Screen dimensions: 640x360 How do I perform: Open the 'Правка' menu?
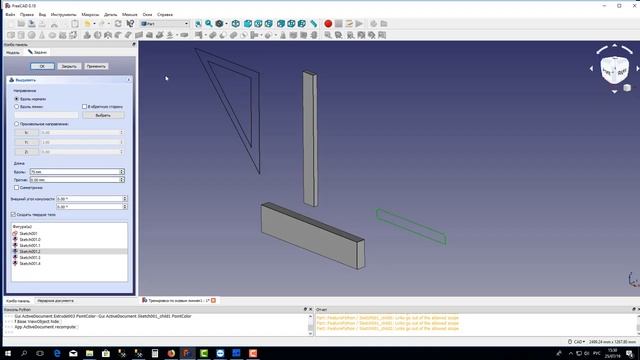(x=27, y=14)
